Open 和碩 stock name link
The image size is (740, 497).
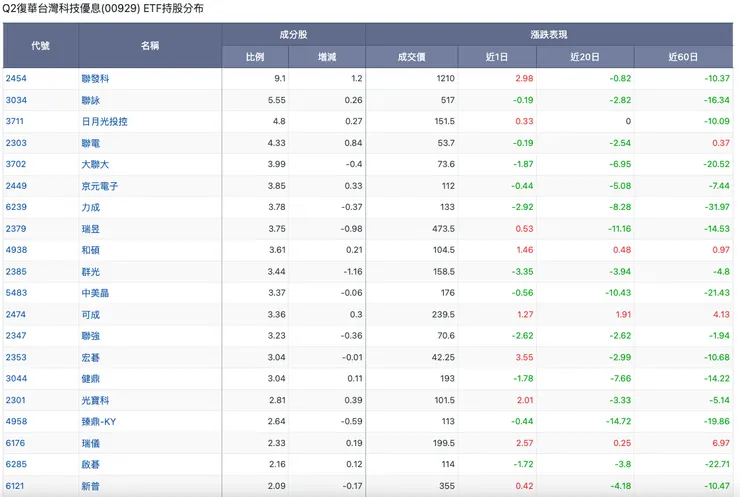coord(91,250)
